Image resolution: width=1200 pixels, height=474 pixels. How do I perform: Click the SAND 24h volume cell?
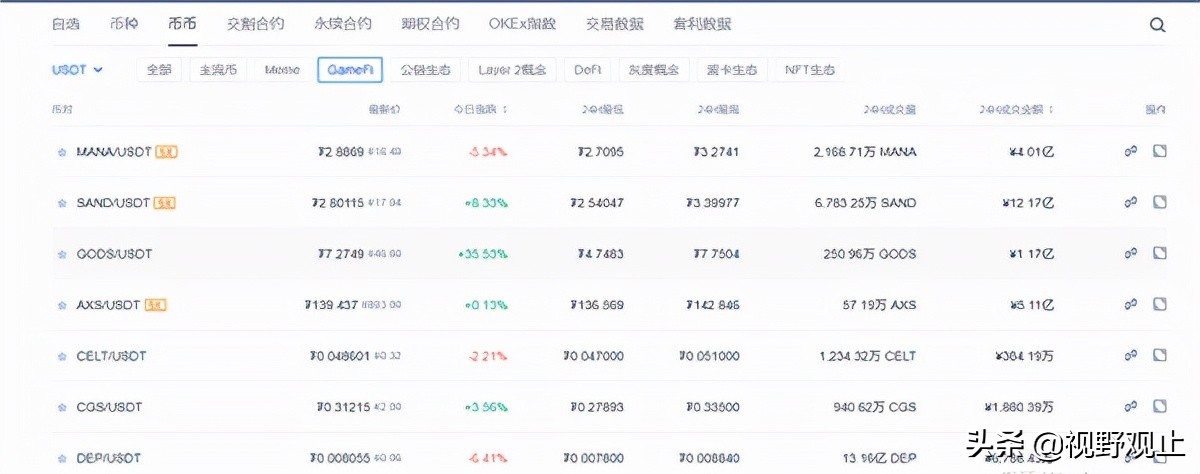point(865,203)
